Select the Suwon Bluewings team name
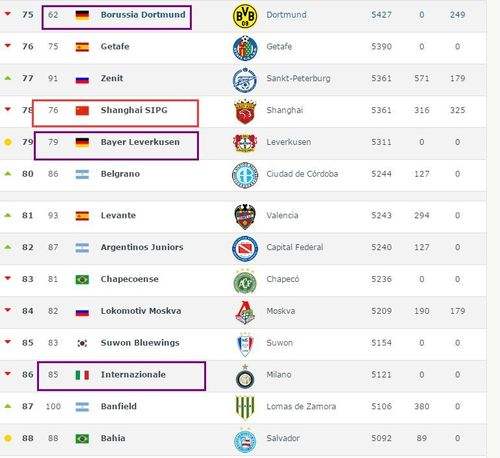The width and height of the screenshot is (500, 458). pos(140,343)
